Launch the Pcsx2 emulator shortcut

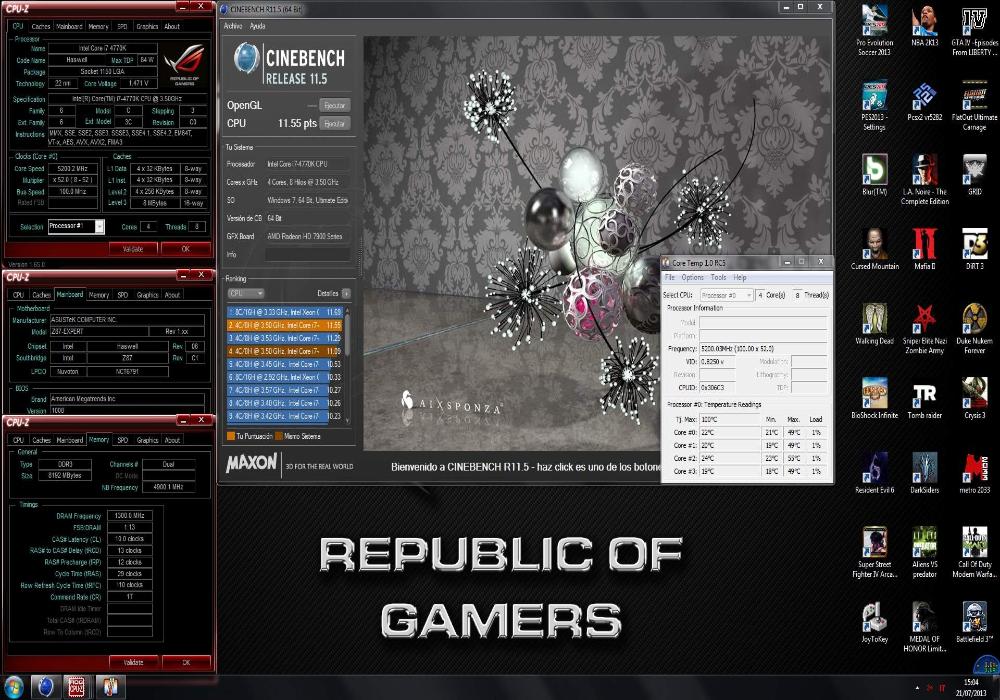[924, 102]
